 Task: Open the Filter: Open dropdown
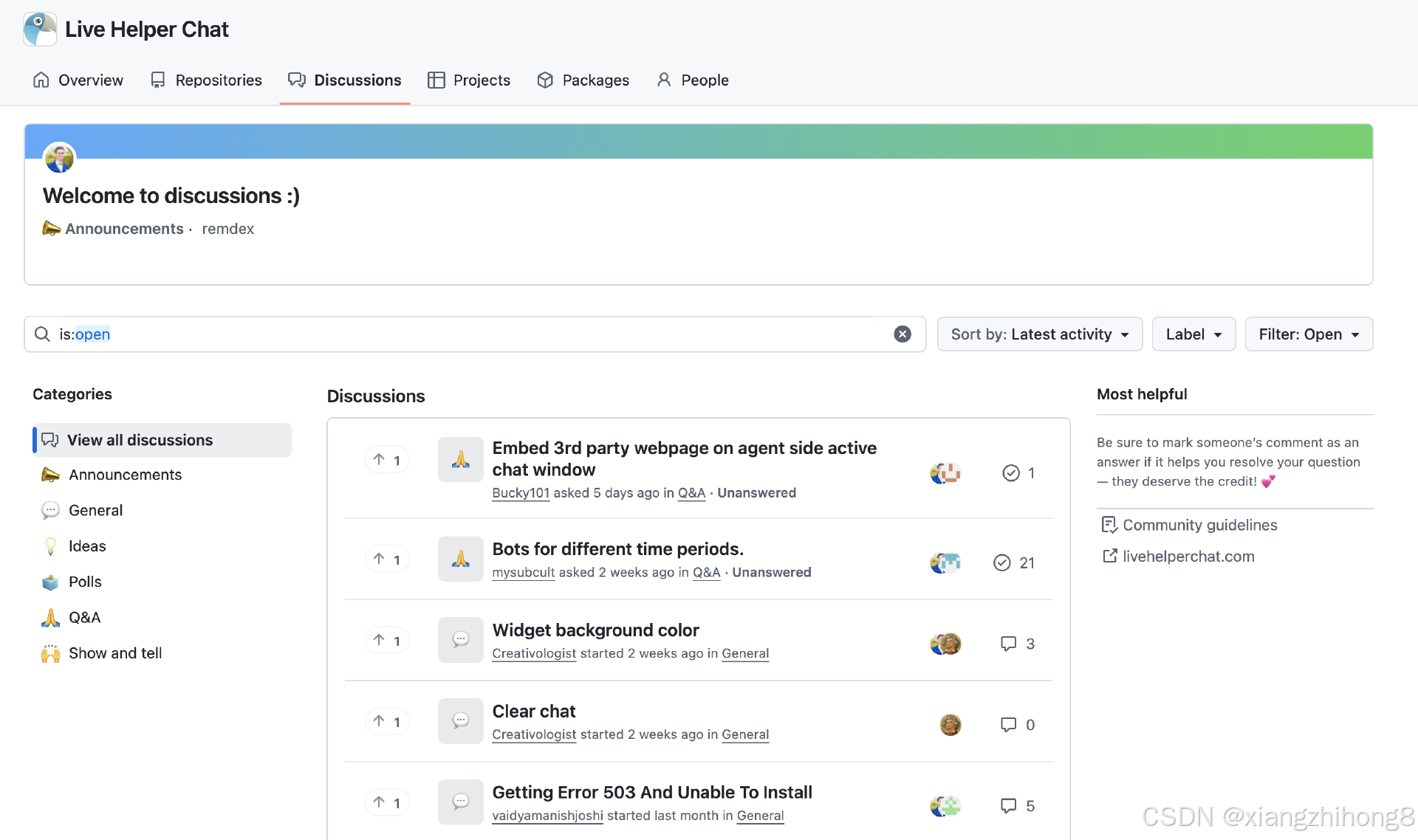point(1309,334)
